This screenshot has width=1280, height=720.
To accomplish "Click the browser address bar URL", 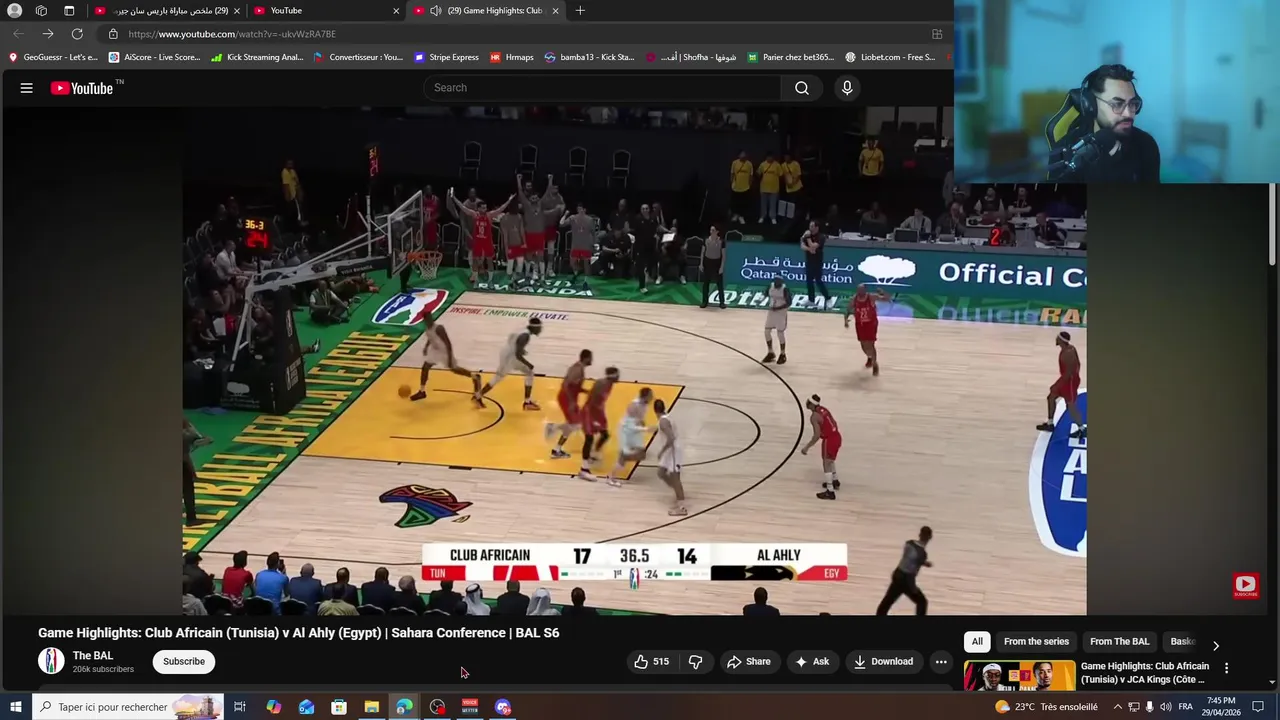I will pos(232,34).
